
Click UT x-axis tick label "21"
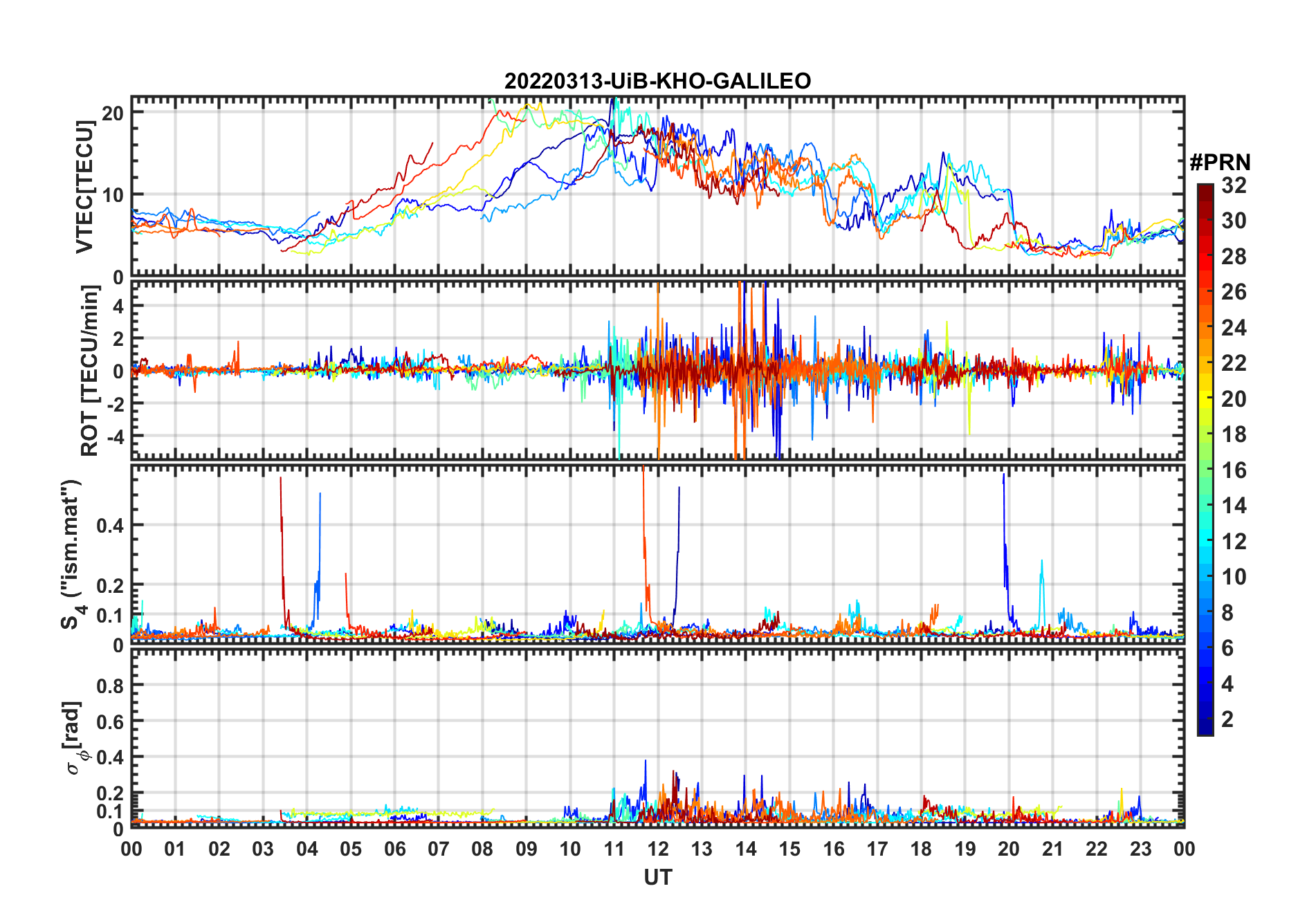click(x=1053, y=849)
